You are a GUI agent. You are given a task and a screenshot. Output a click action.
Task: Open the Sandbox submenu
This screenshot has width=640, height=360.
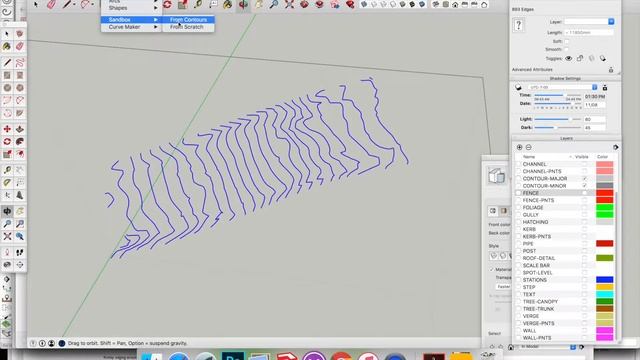tap(131, 20)
